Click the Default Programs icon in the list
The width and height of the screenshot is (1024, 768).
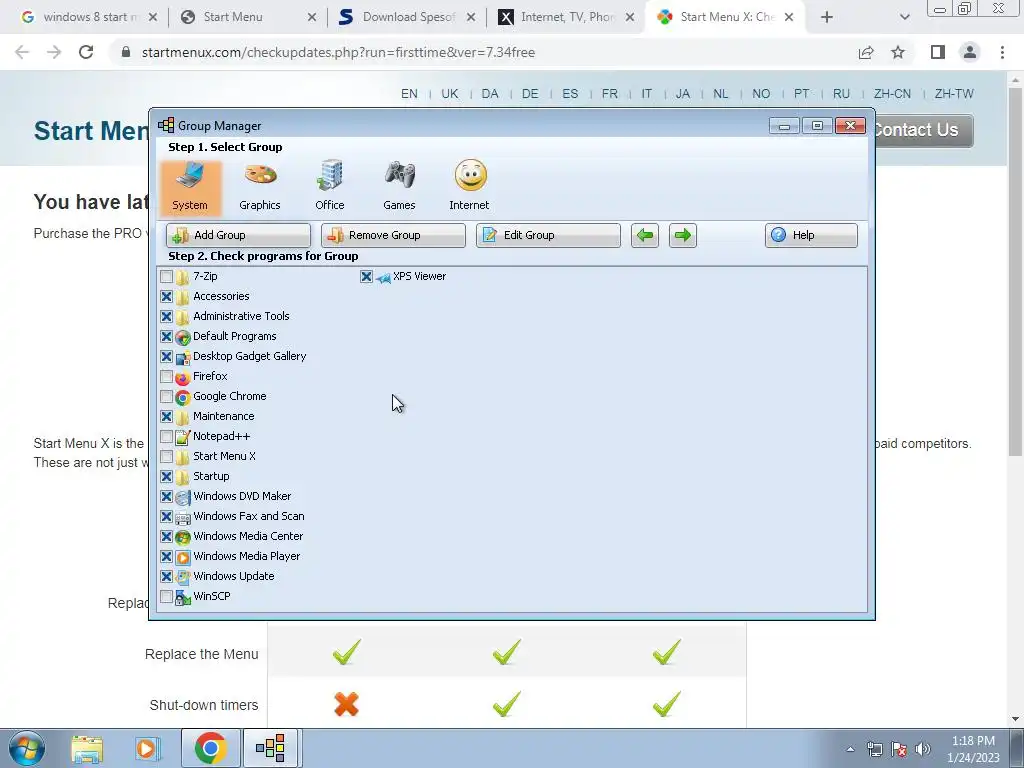click(183, 337)
